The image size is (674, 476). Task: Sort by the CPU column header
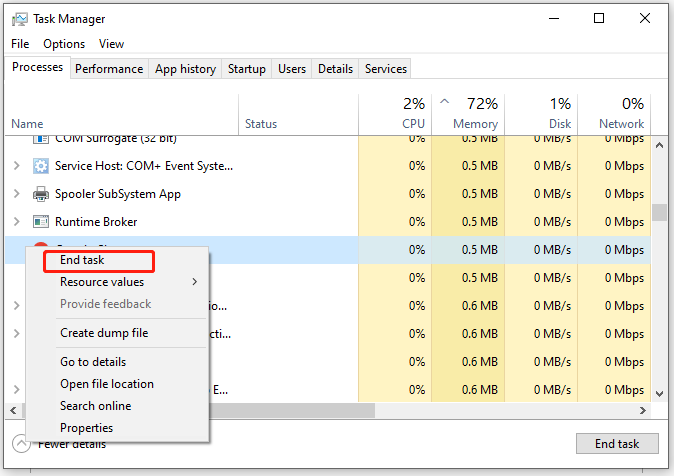[395, 115]
